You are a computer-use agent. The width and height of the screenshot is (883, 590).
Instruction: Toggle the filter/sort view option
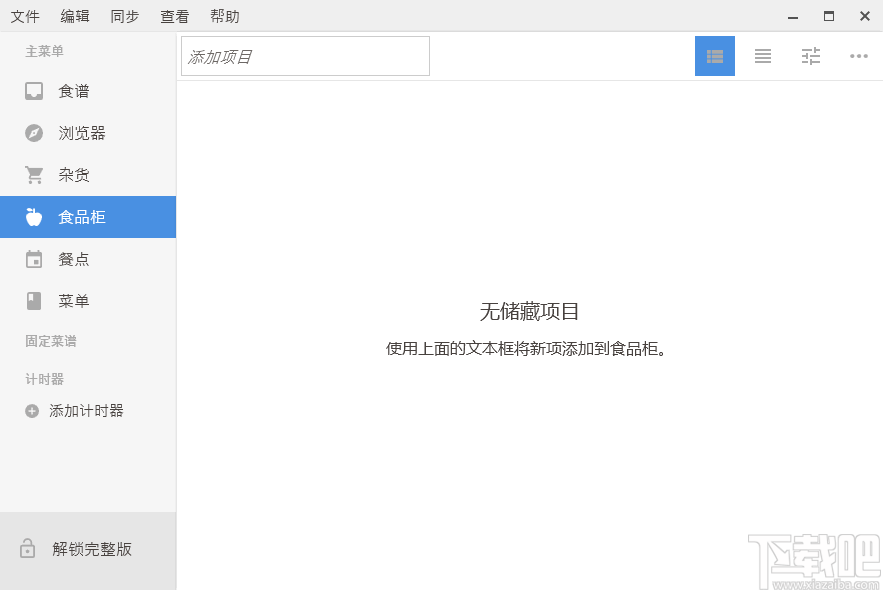point(810,56)
